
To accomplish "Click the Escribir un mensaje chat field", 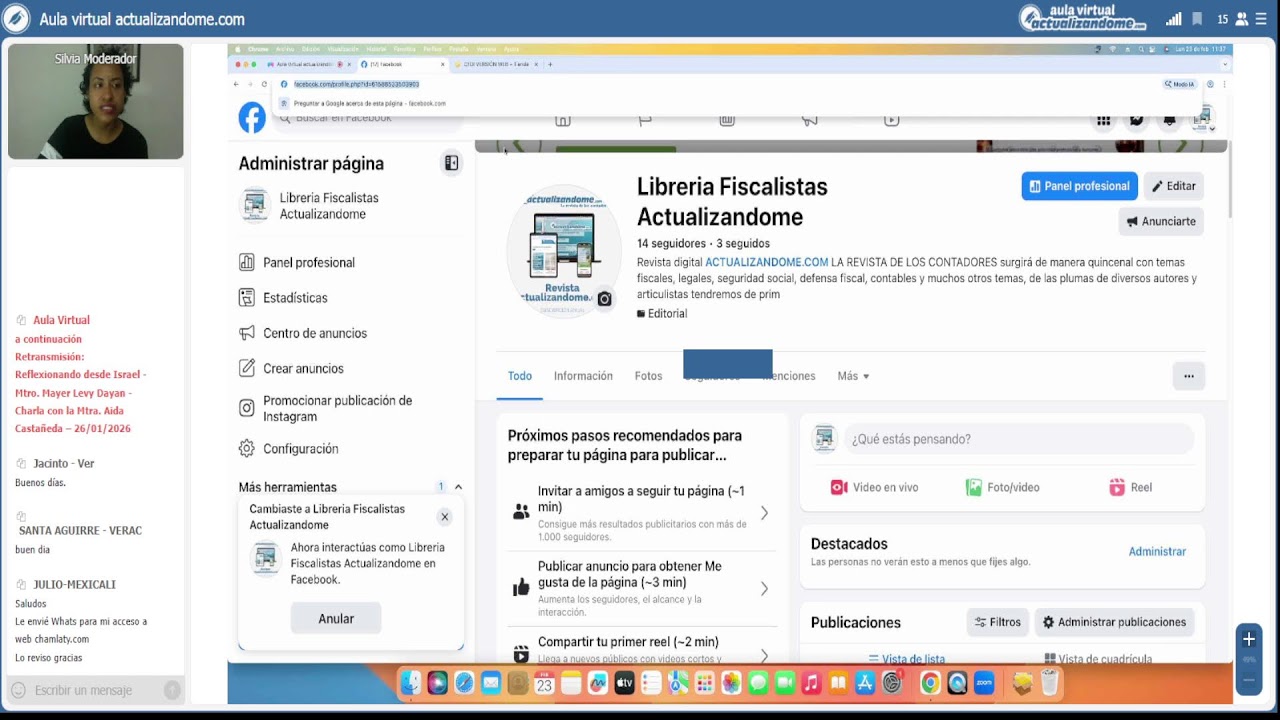I will 95,690.
